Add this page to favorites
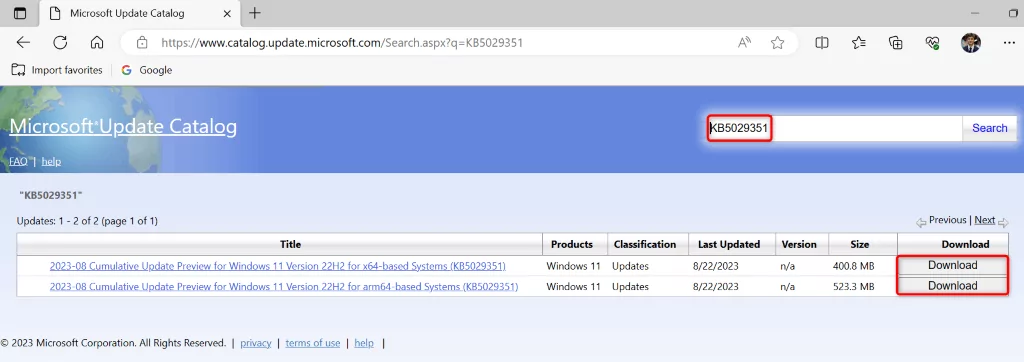 777,42
